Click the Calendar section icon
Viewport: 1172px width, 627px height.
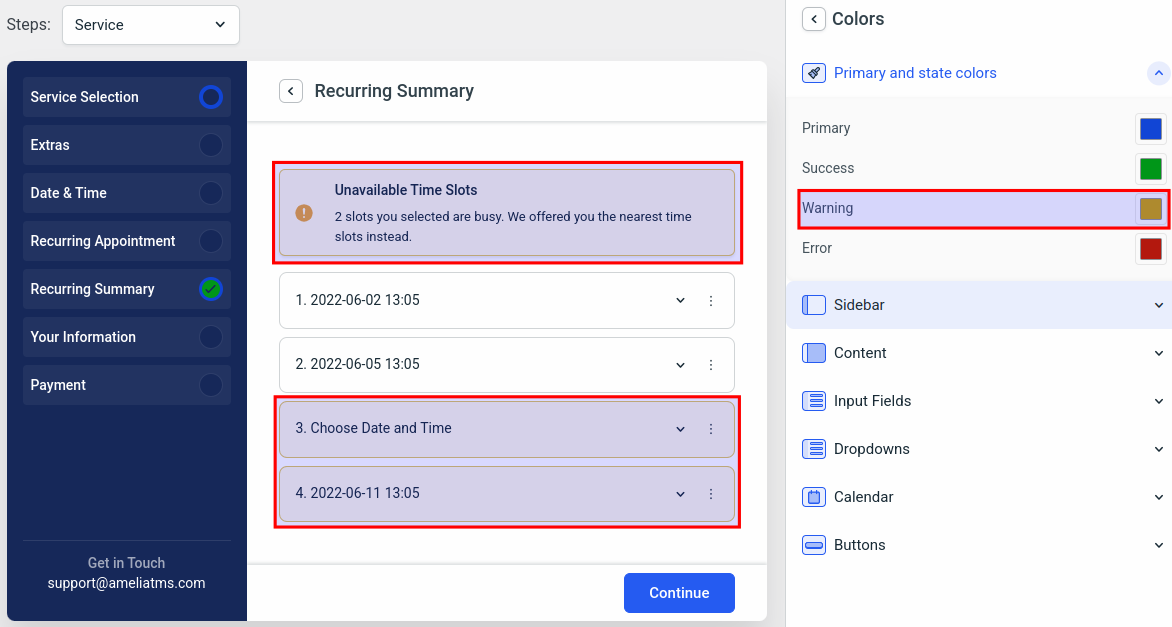click(814, 497)
